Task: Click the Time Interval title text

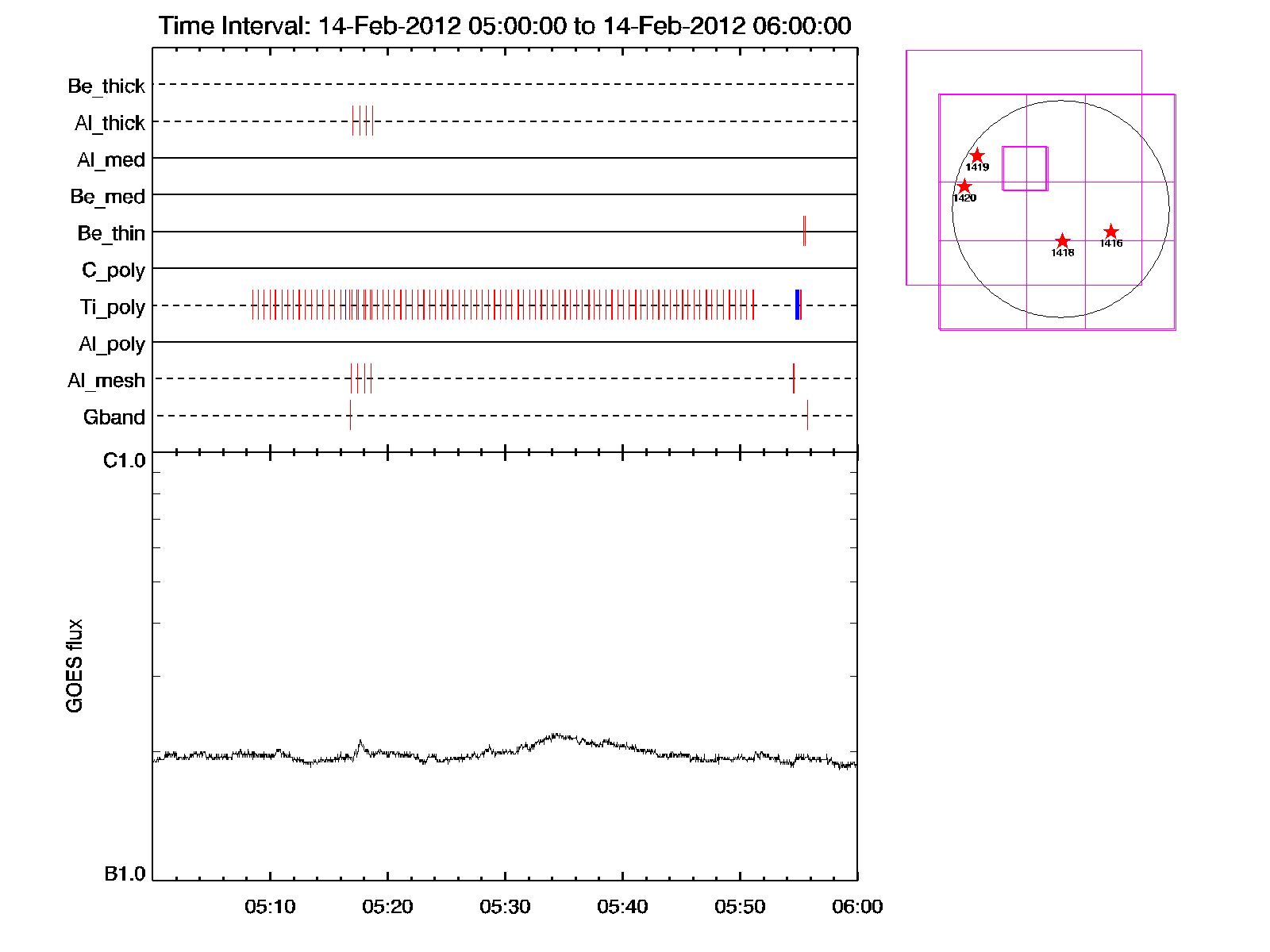Action: click(x=505, y=25)
